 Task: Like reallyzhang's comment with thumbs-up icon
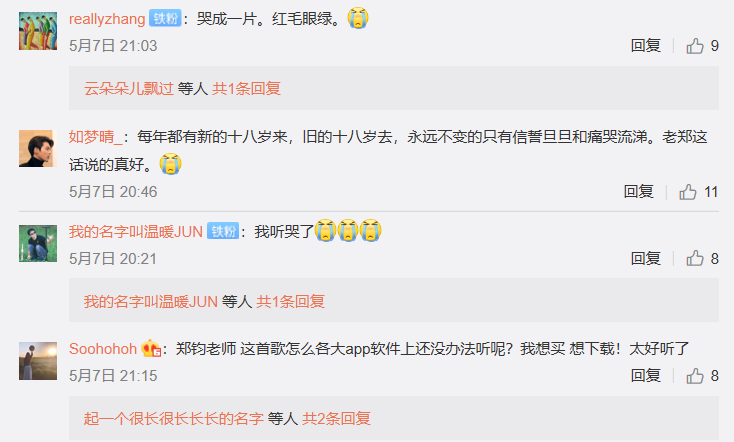click(x=695, y=46)
